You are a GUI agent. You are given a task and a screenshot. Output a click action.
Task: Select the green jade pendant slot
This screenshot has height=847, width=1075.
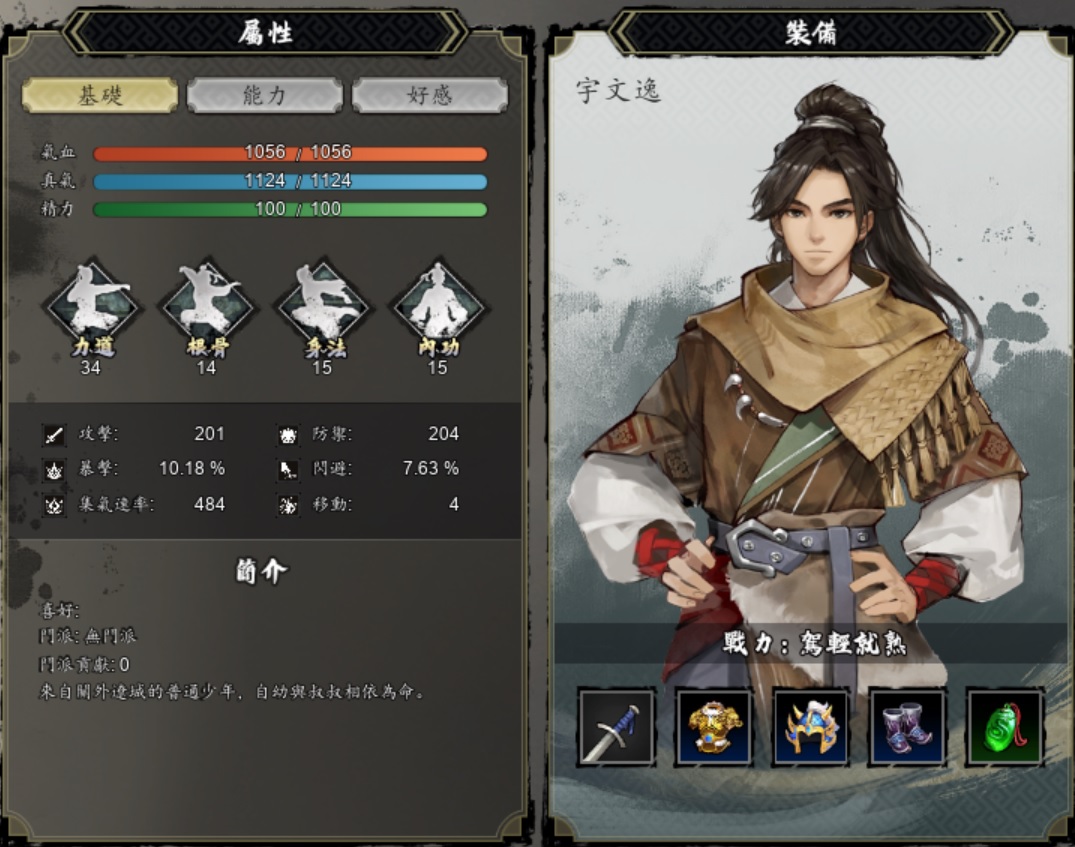(1004, 728)
